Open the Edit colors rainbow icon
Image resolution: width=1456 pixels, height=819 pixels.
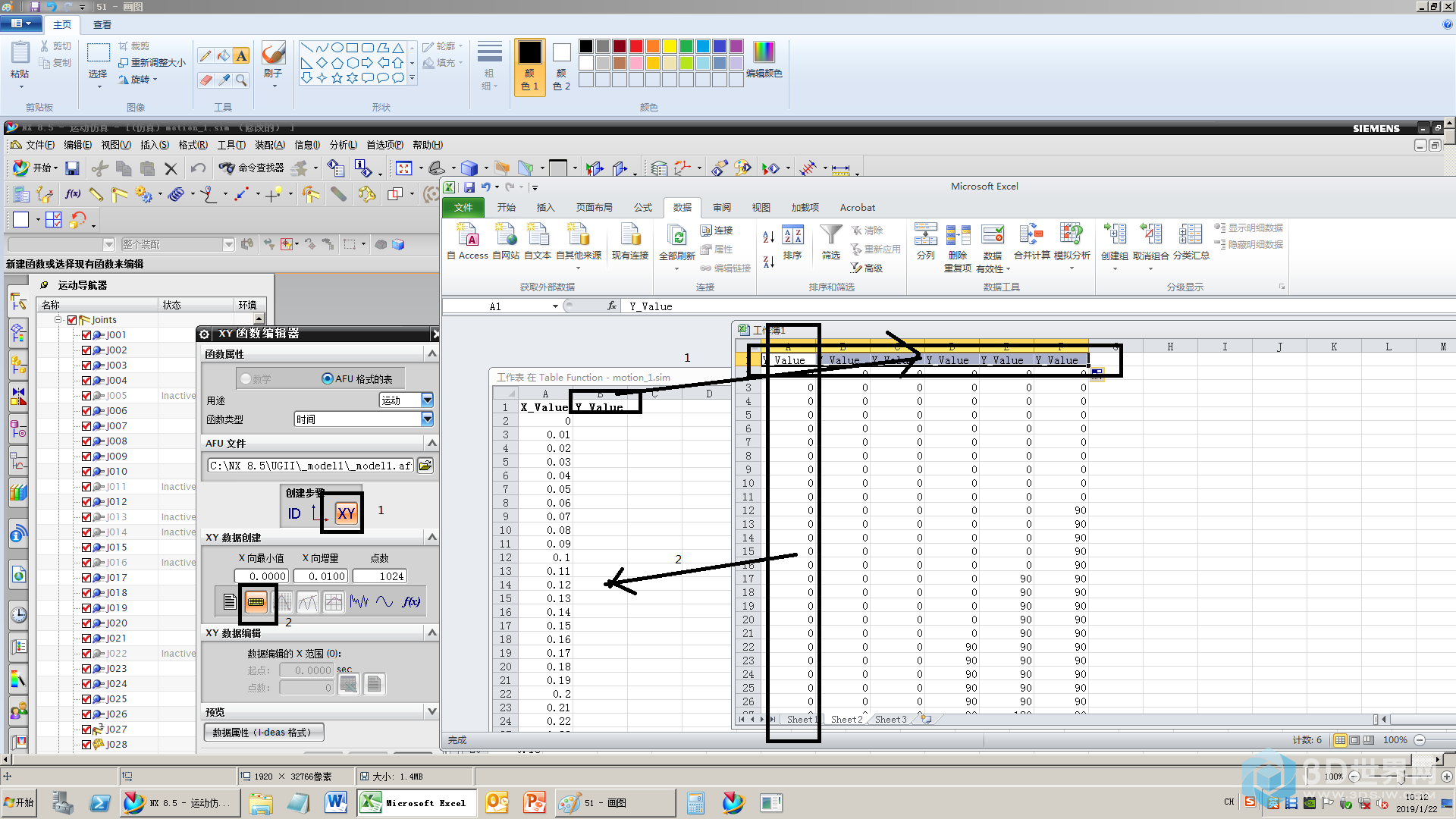(x=764, y=52)
